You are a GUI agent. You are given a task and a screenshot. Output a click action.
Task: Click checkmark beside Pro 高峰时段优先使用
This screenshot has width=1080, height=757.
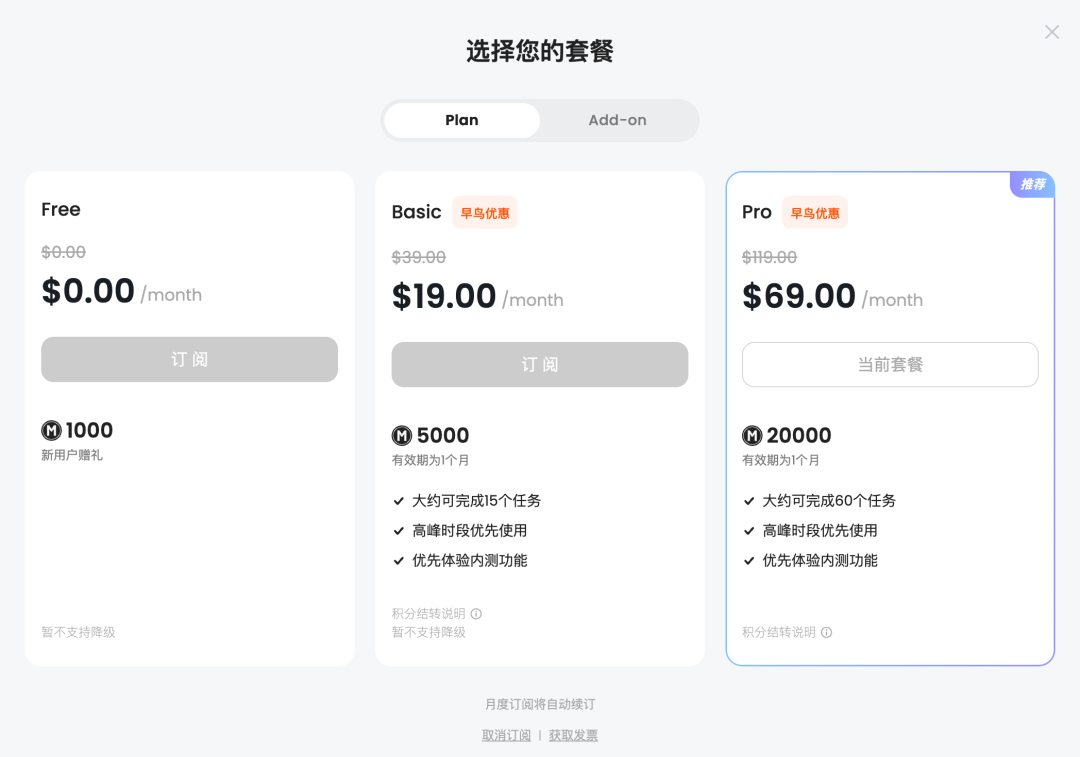[x=749, y=531]
